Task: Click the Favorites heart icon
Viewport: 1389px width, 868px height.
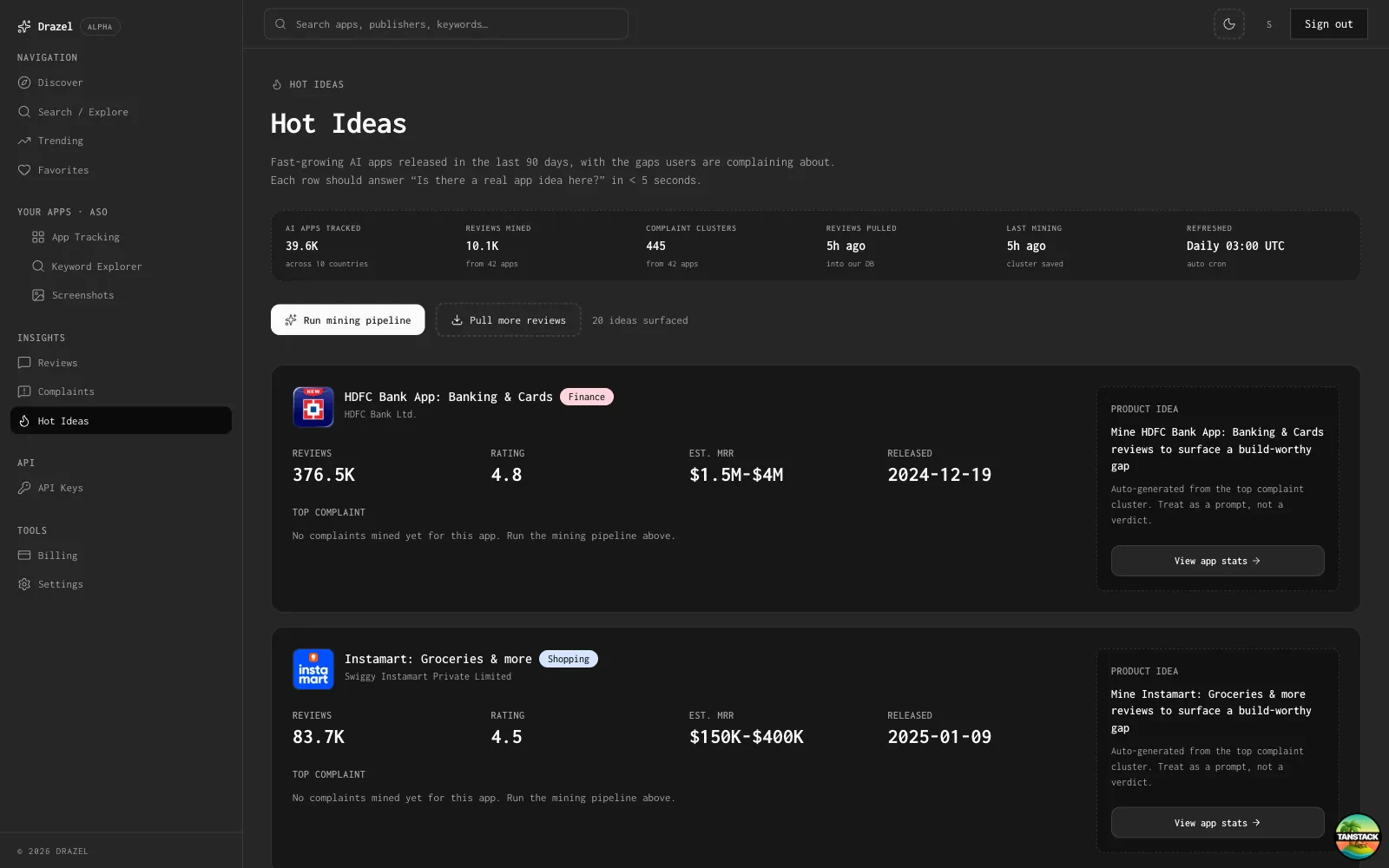Action: [24, 170]
